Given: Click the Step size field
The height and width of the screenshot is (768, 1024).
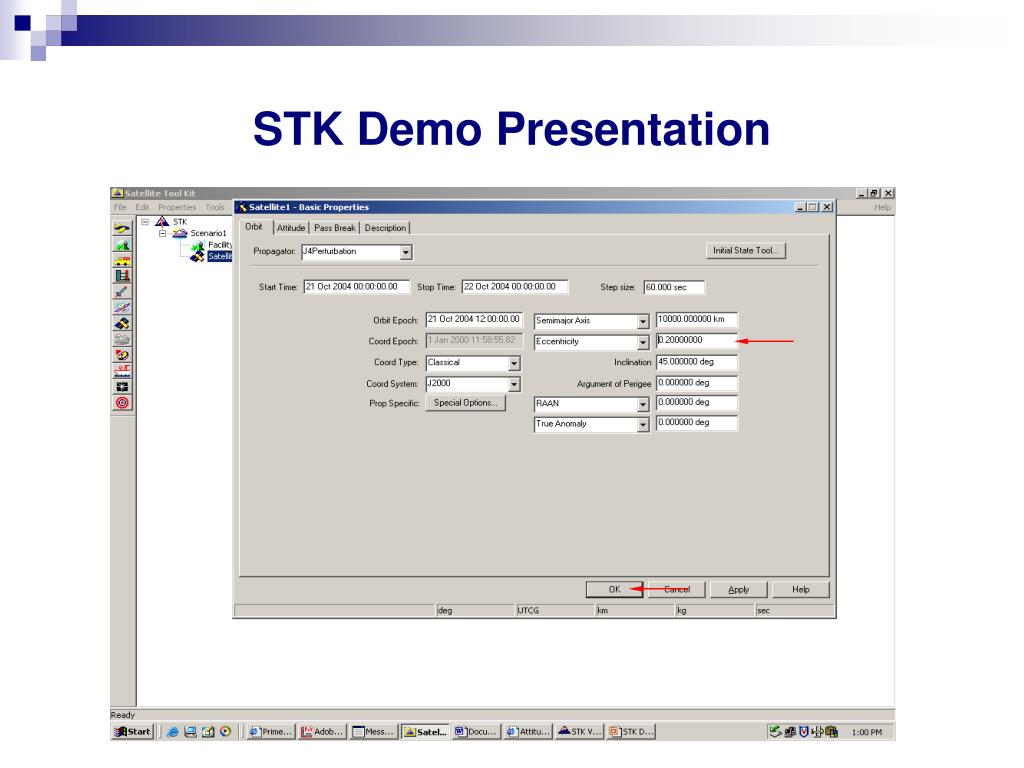Looking at the screenshot, I should (674, 287).
